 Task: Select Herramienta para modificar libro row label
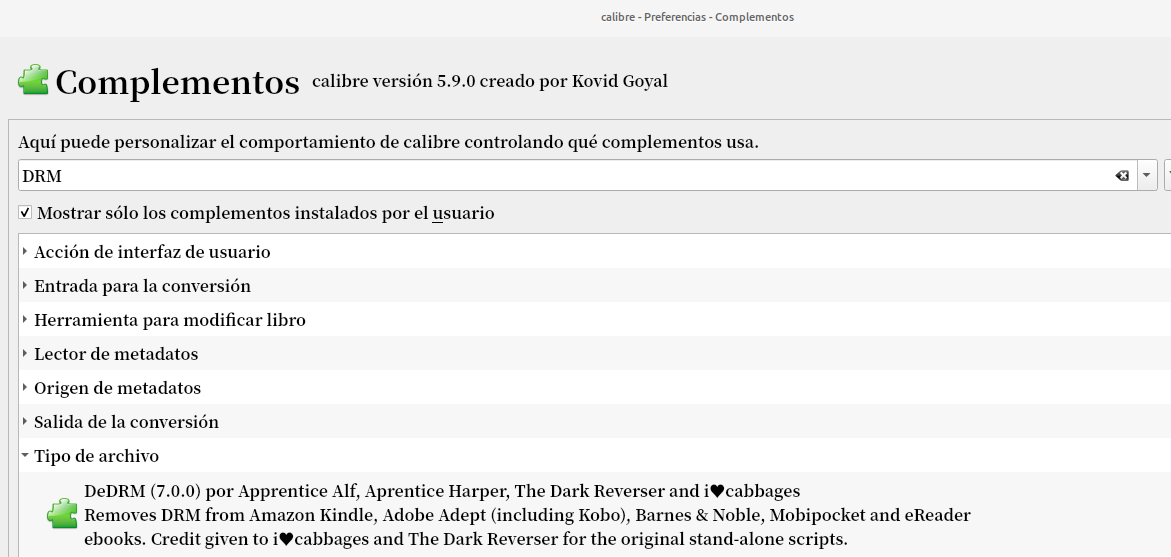pyautogui.click(x=170, y=320)
